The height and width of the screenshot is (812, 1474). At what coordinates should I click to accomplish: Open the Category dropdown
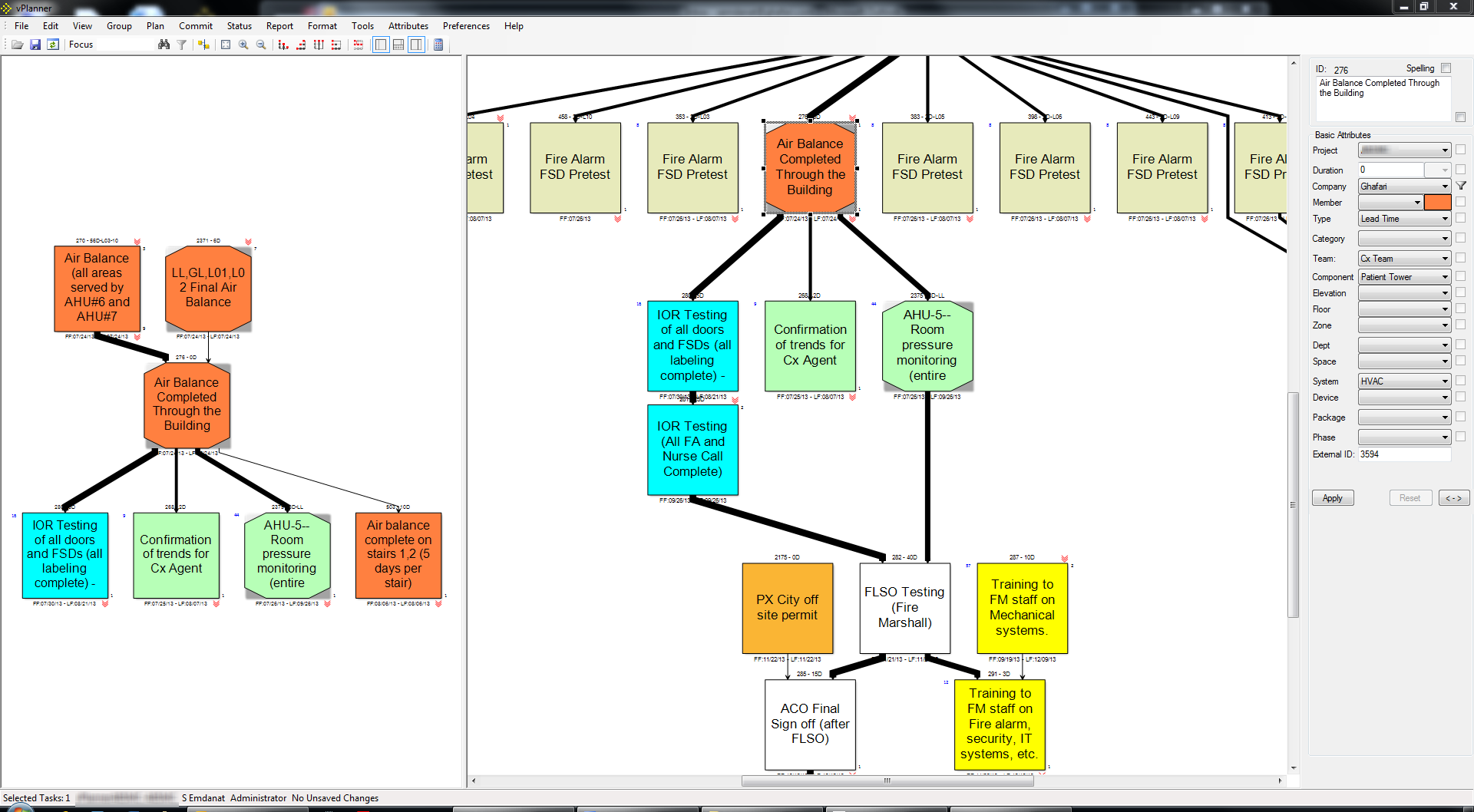click(1405, 239)
